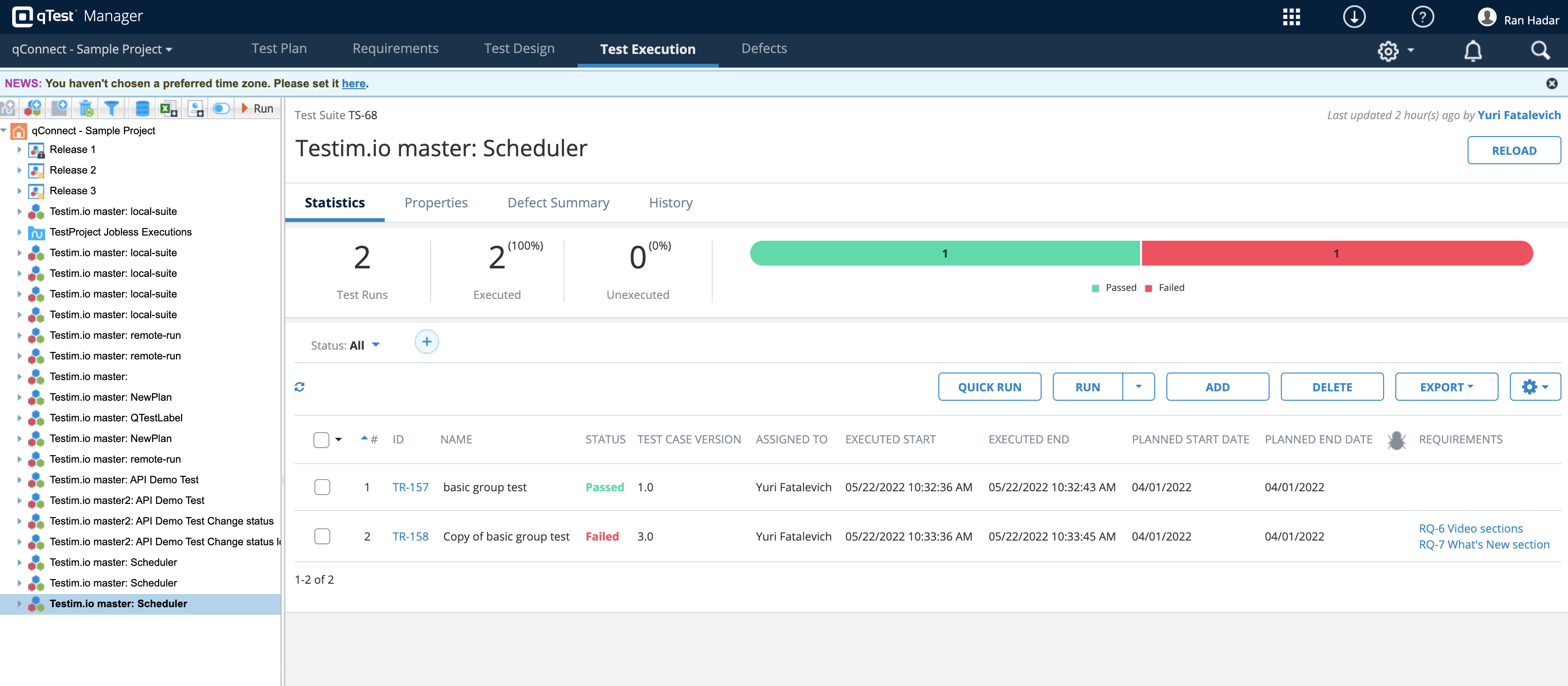The height and width of the screenshot is (686, 1568).
Task: Click the red Failed segment of bar
Action: [x=1336, y=253]
